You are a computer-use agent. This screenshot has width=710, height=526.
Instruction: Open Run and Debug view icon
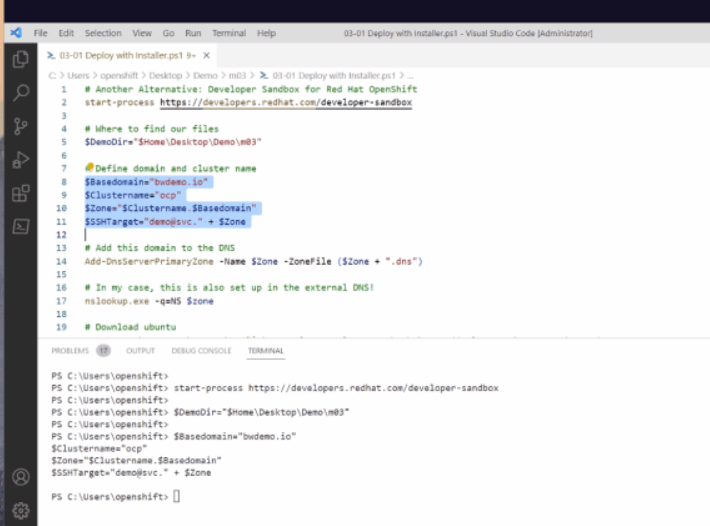(x=20, y=160)
